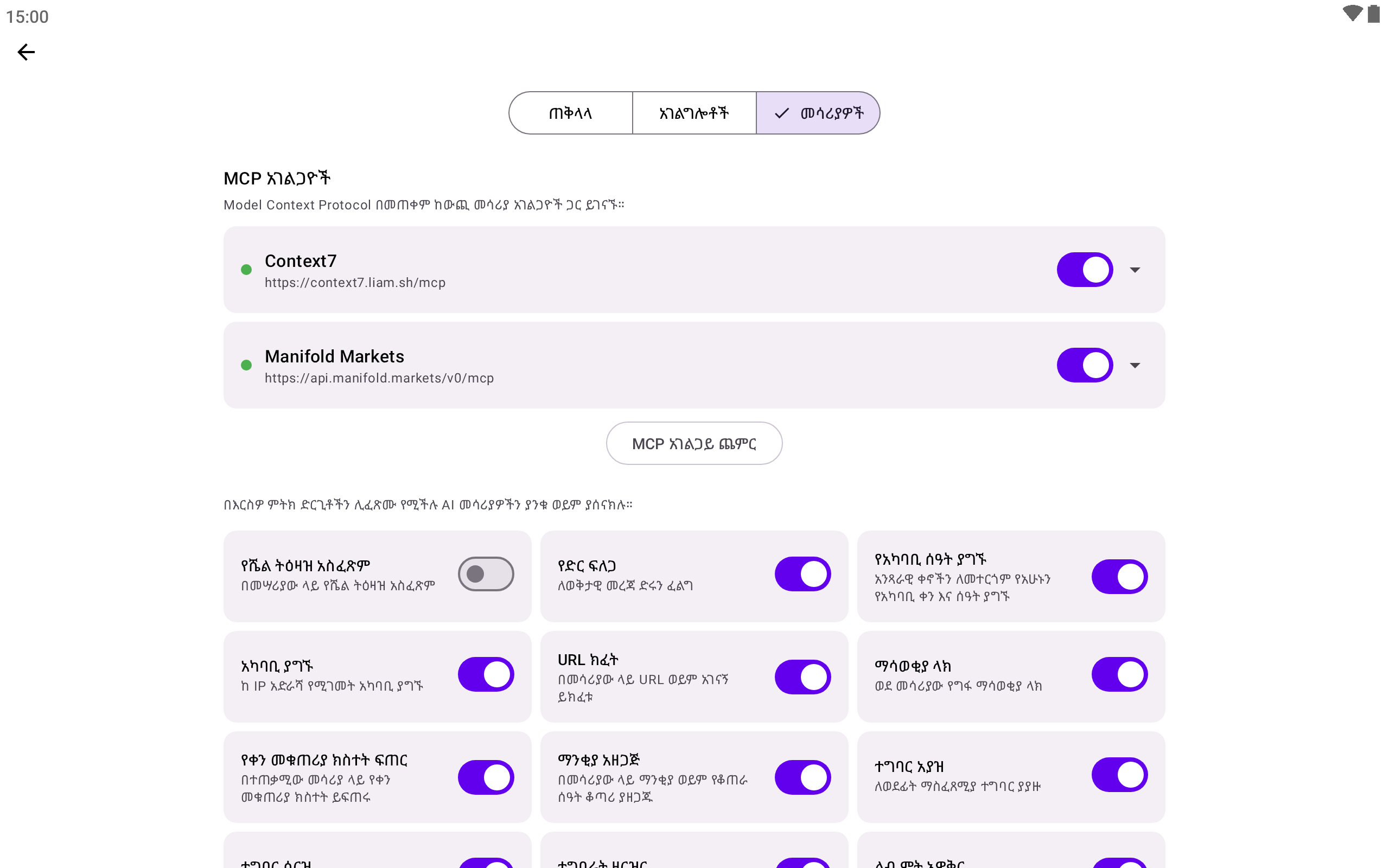Toggle off the URL ክፈት tool

coord(802,677)
